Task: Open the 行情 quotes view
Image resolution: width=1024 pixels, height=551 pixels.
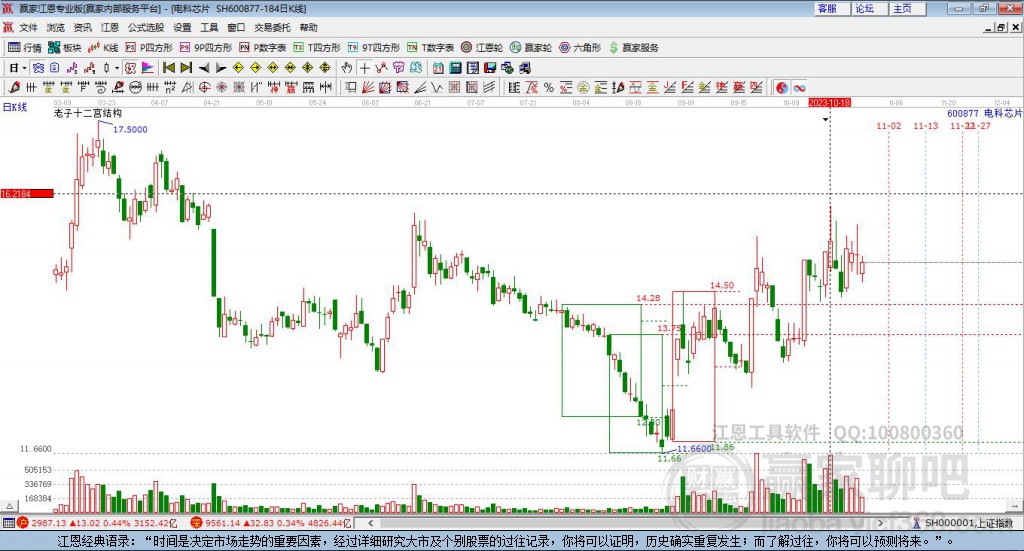Action: click(x=25, y=48)
